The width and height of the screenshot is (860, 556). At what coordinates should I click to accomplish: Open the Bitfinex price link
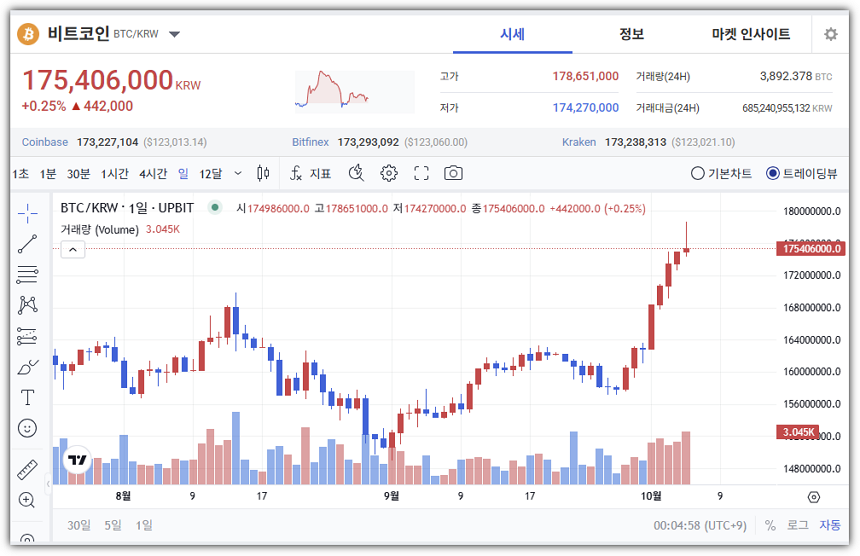(310, 142)
